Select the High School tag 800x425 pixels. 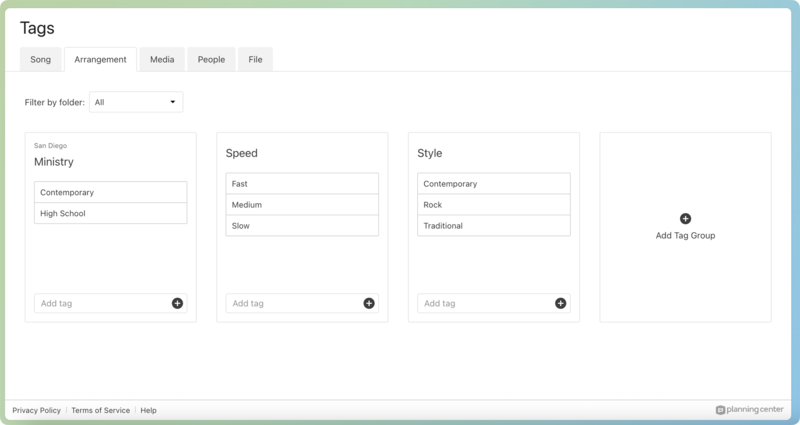point(111,213)
